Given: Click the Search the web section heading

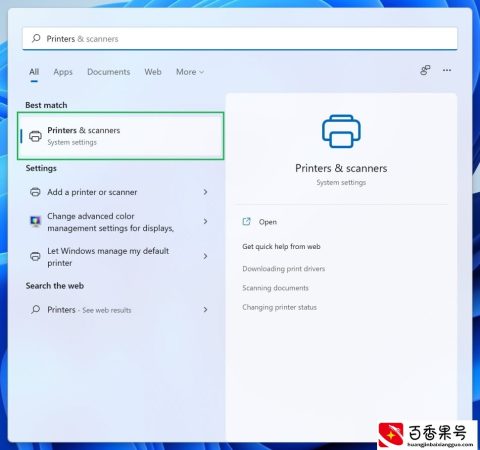Looking at the screenshot, I should point(55,286).
